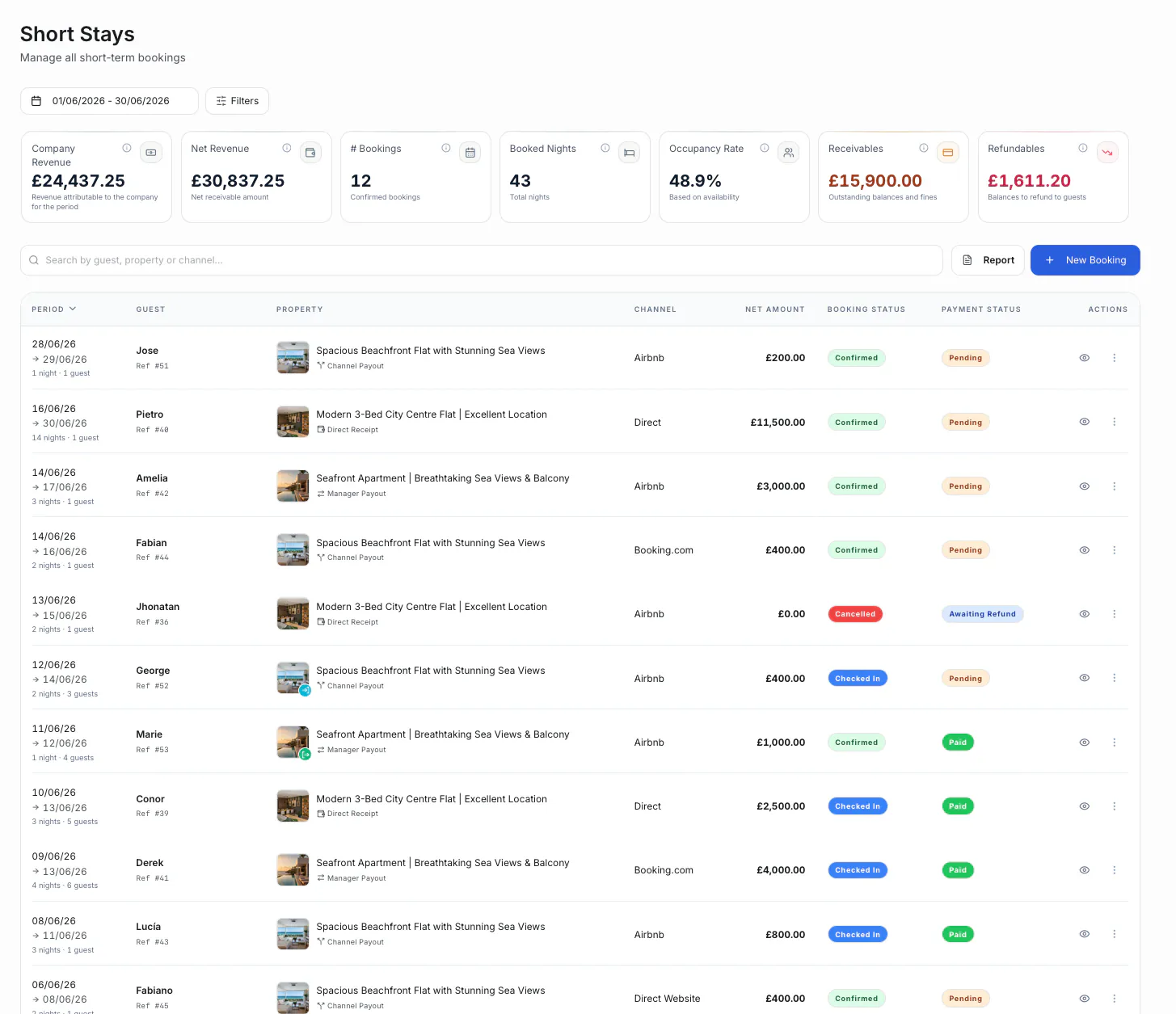Open actions menu for Pietro's booking
The width and height of the screenshot is (1176, 1014).
coord(1114,422)
